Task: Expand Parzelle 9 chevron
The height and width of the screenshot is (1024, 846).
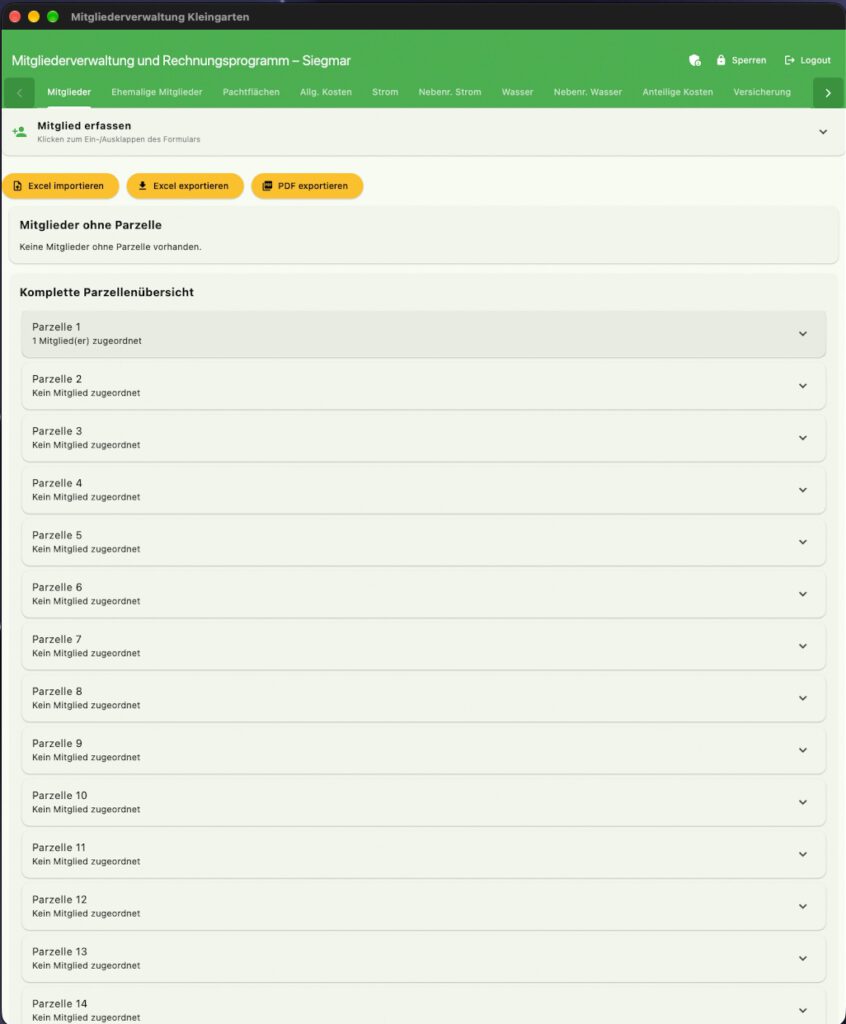Action: (803, 750)
